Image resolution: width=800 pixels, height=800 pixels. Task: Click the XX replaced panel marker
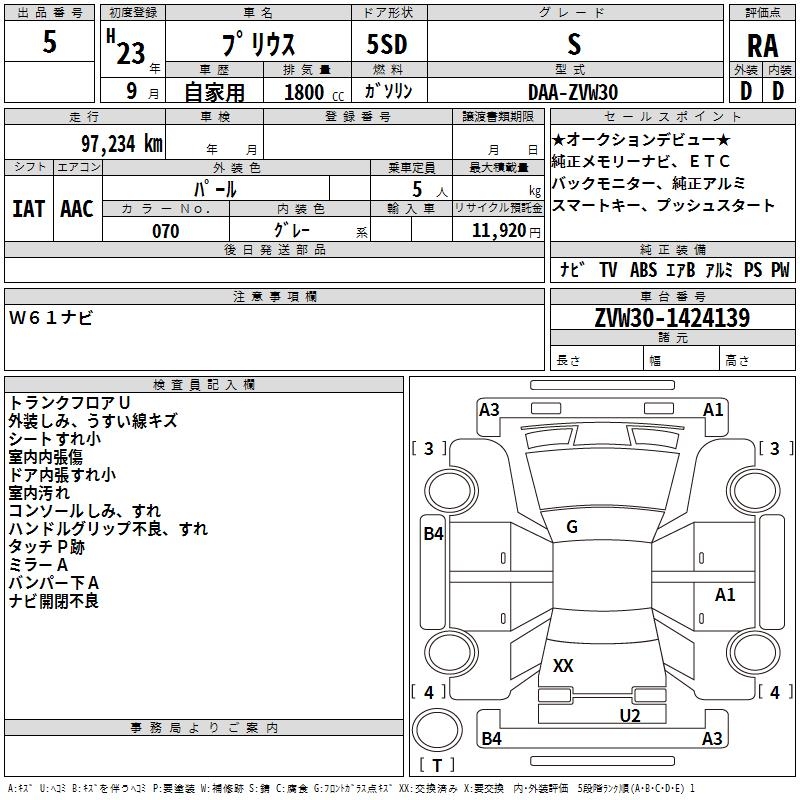[563, 665]
